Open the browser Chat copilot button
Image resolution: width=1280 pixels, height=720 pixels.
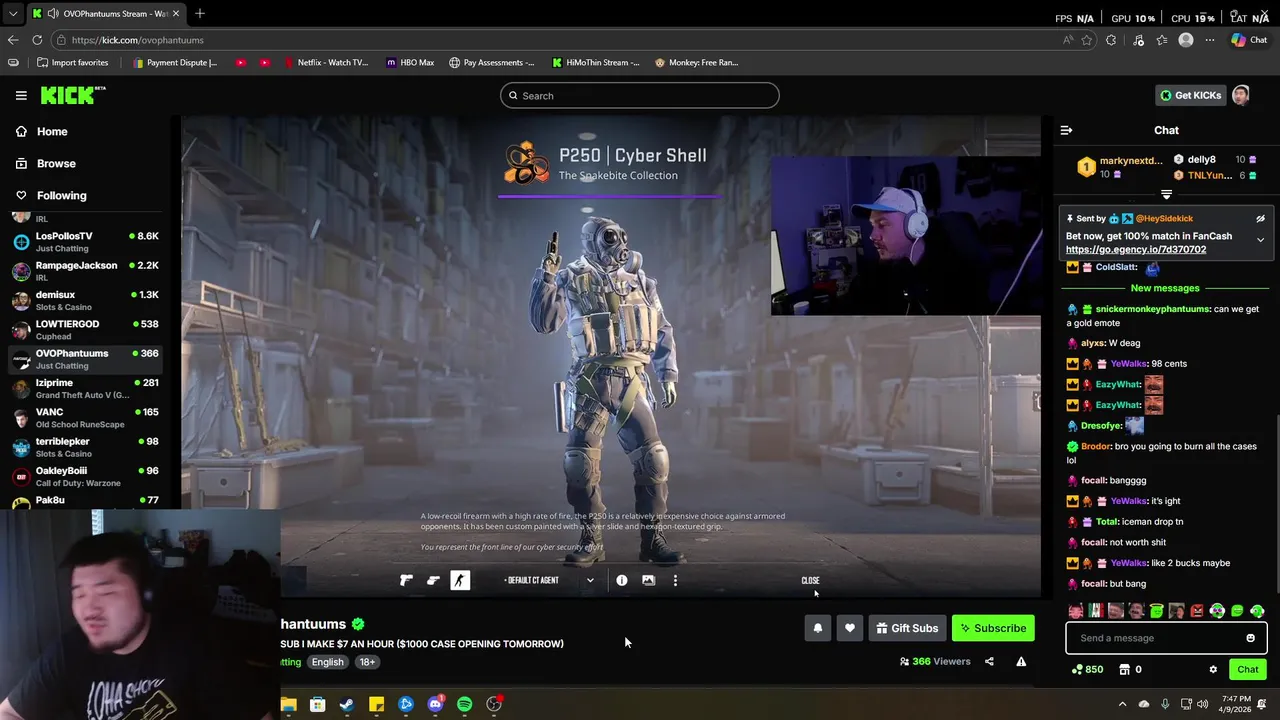tap(1249, 40)
